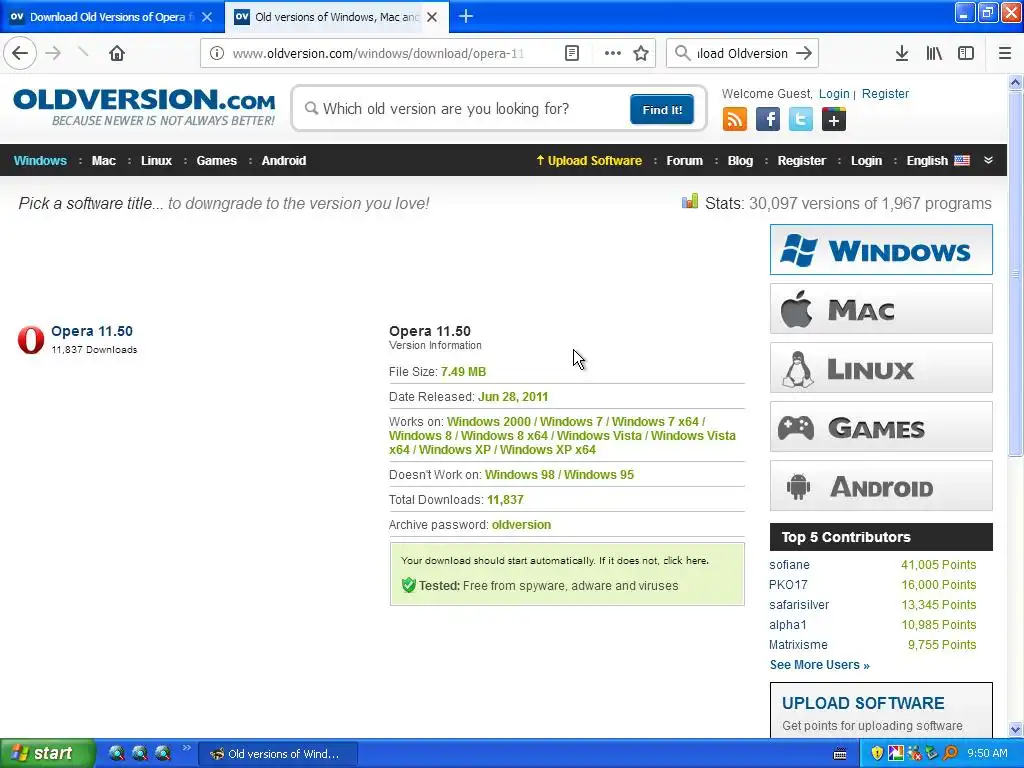Click the search go arrow
The height and width of the screenshot is (768, 1024).
(x=804, y=54)
